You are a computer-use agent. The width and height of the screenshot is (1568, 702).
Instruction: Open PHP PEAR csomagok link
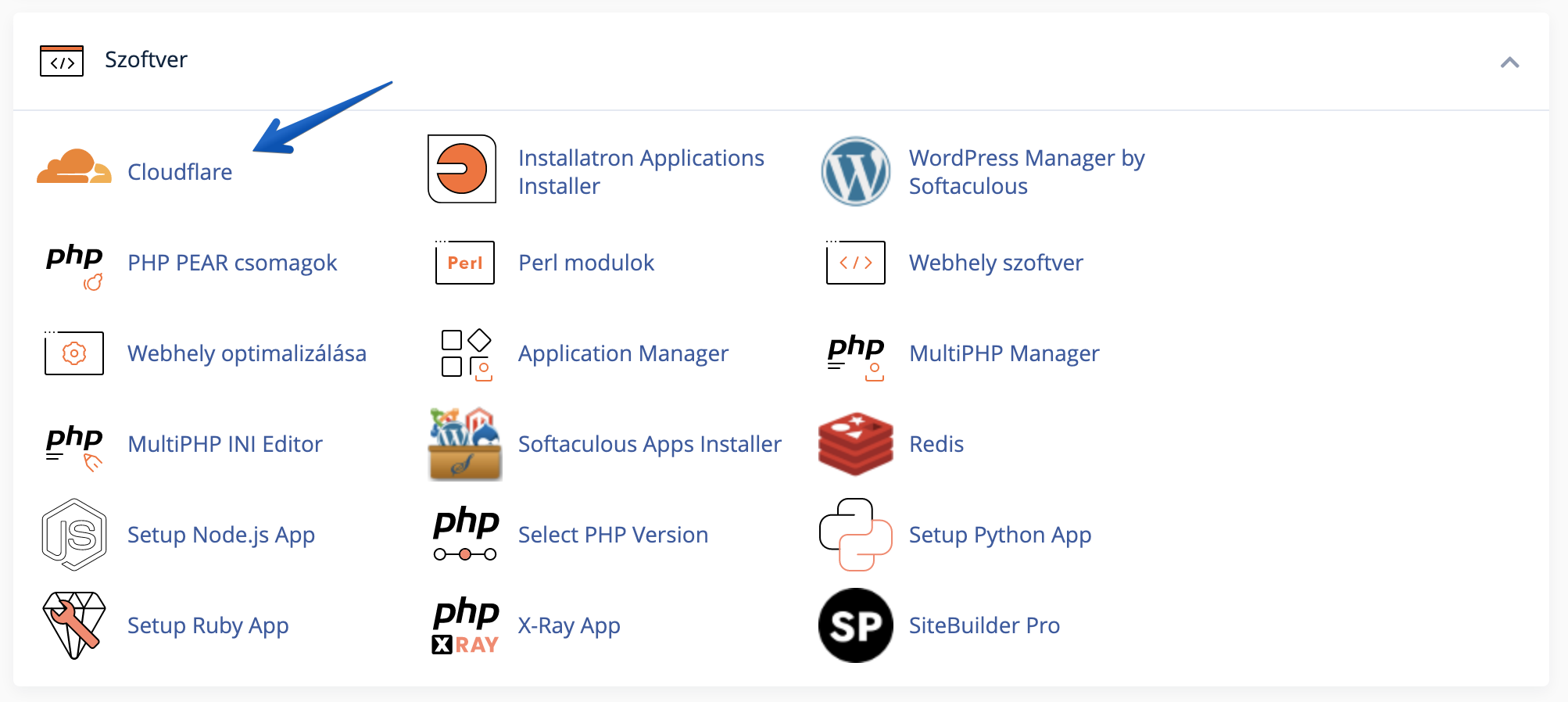[x=232, y=263]
